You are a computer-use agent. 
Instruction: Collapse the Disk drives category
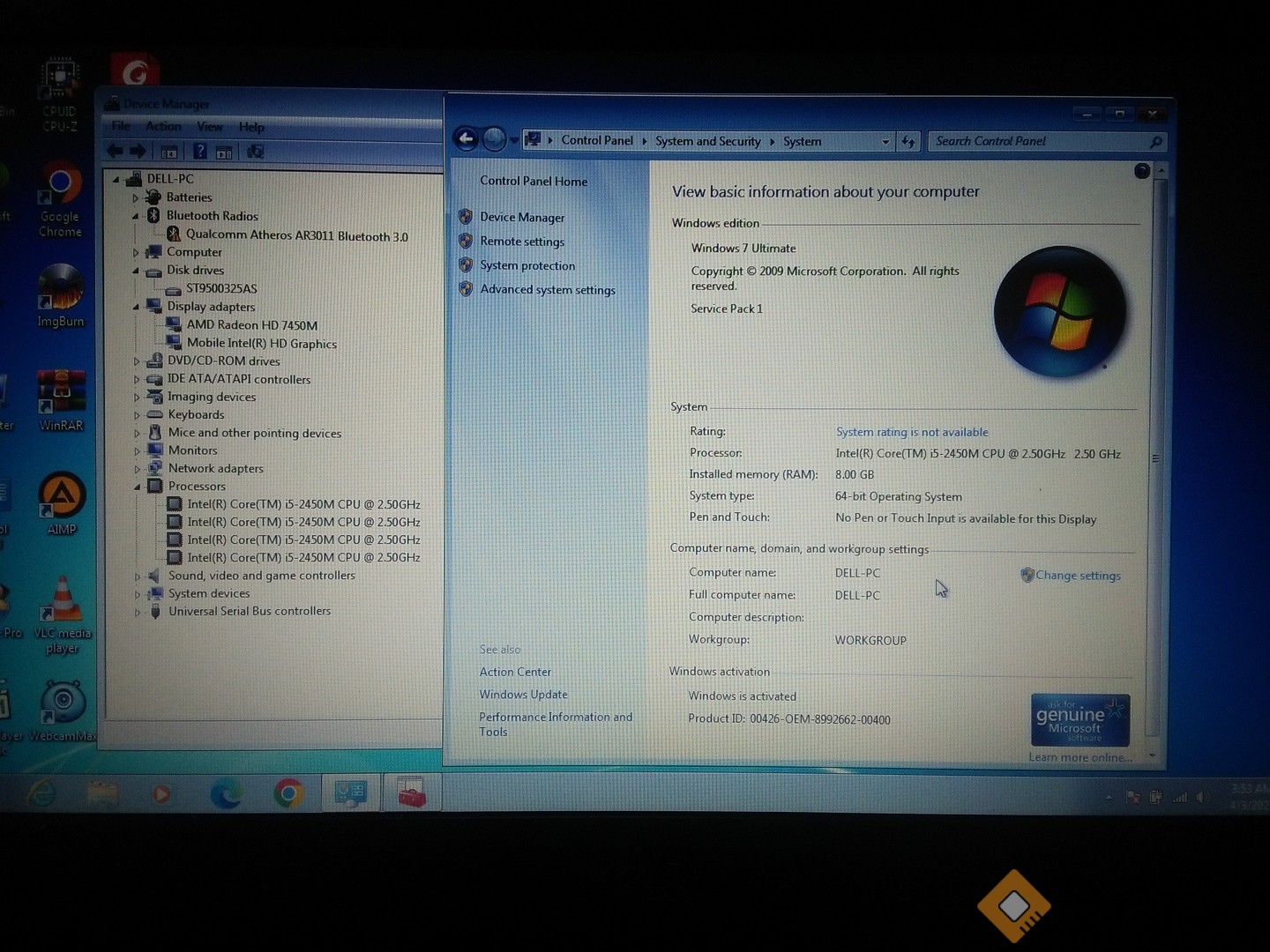coord(136,271)
